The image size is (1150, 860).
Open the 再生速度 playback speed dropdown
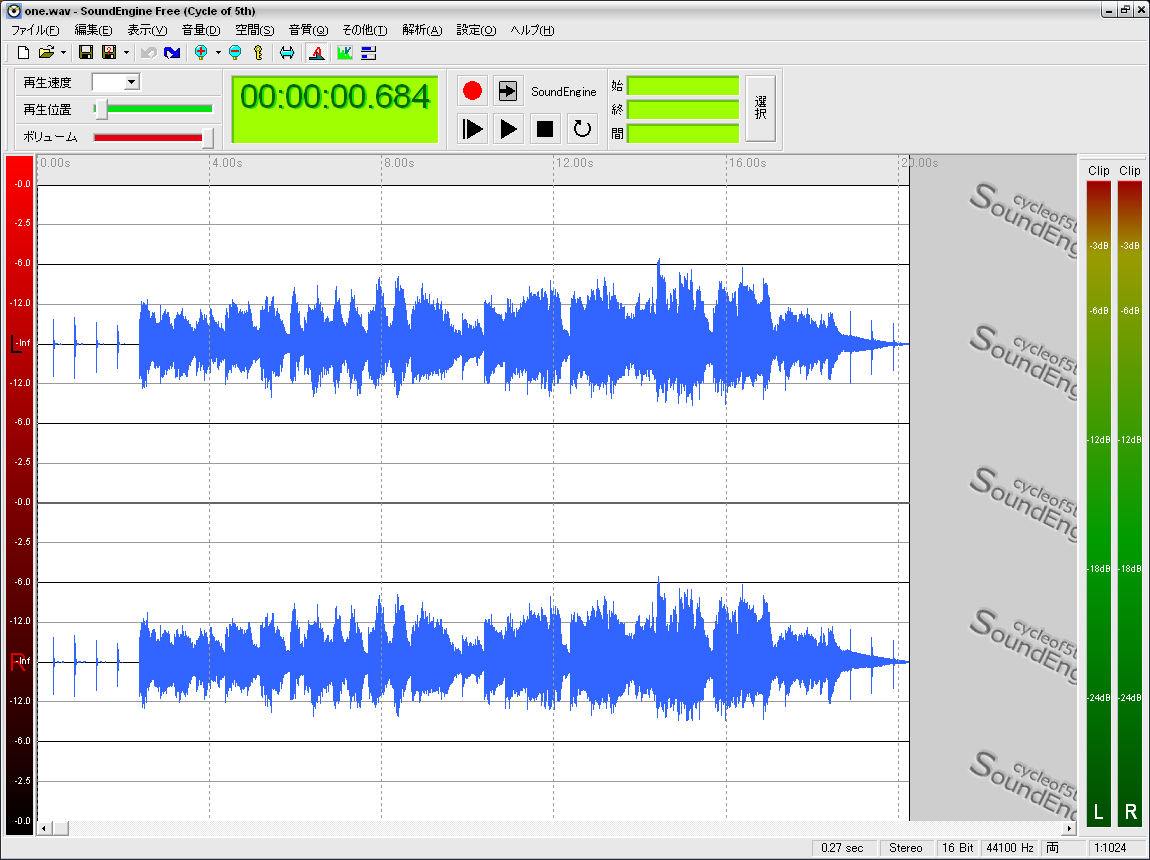[131, 82]
